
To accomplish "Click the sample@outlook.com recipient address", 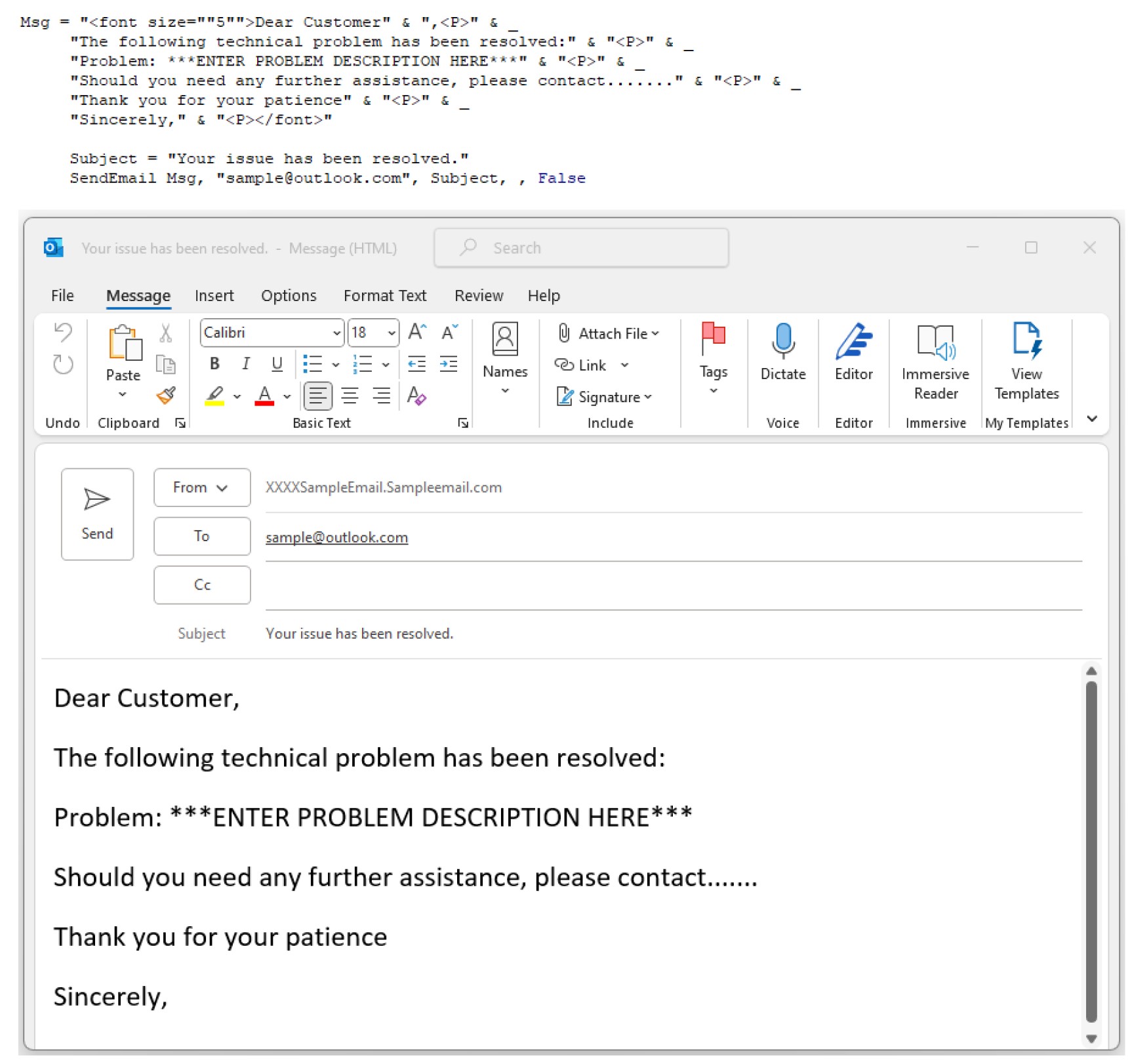I will (336, 537).
